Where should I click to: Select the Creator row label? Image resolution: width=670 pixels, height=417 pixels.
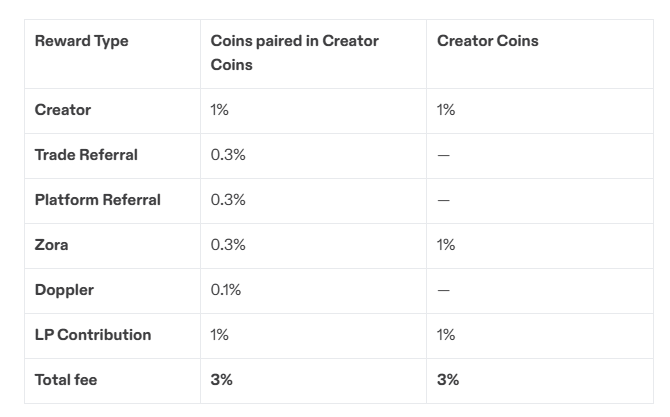pos(63,110)
